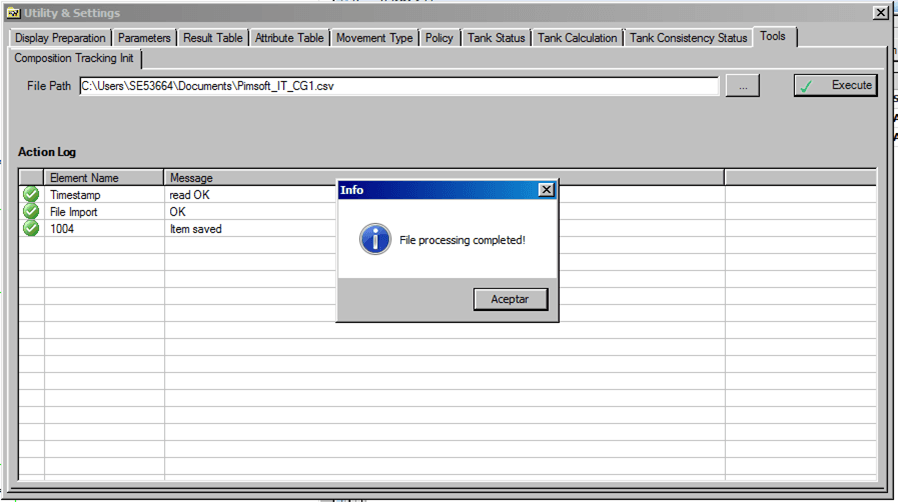
Task: Select the 1004 element cell
Action: (104, 228)
